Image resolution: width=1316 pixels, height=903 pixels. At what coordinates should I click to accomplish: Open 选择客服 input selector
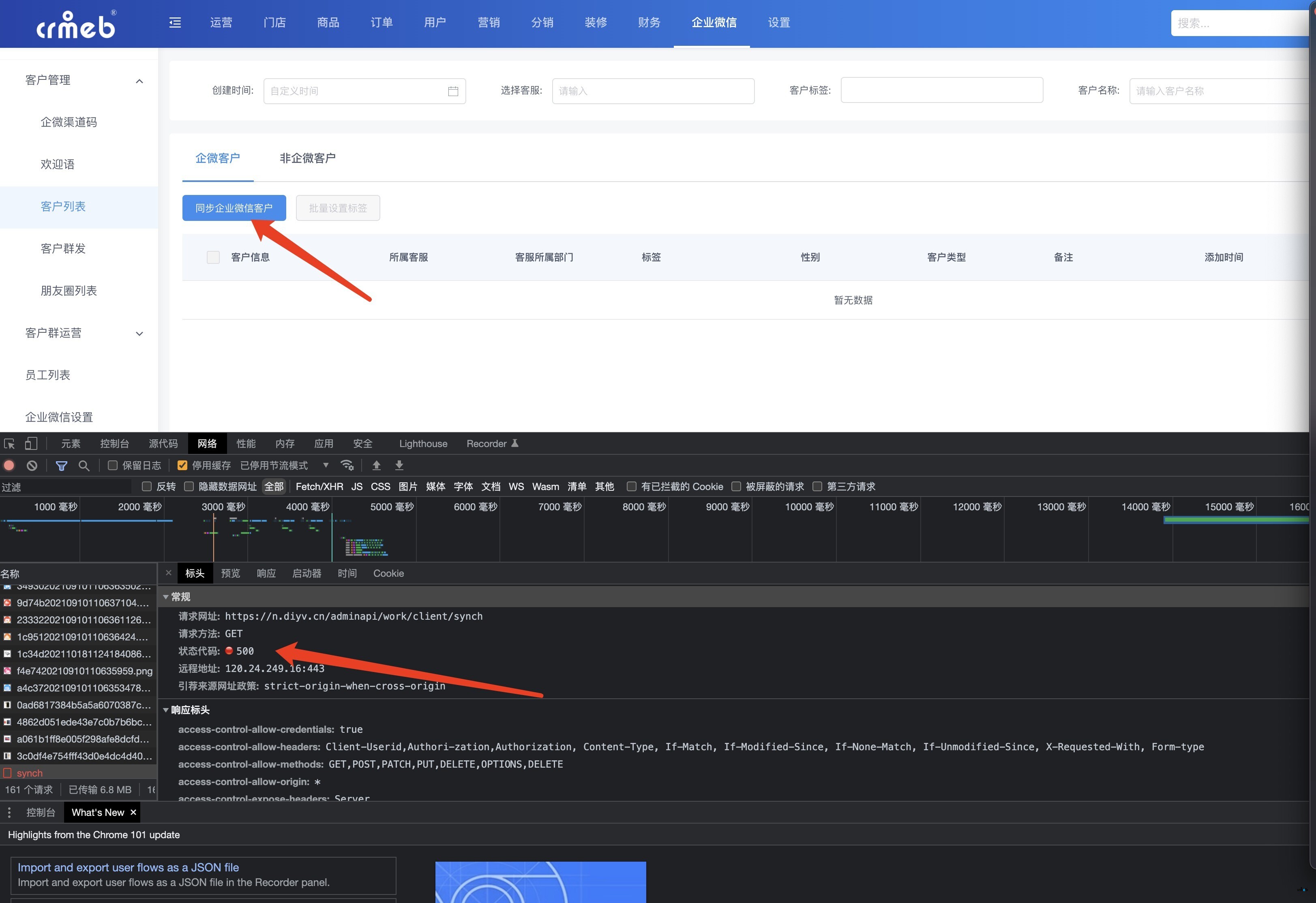tap(653, 91)
